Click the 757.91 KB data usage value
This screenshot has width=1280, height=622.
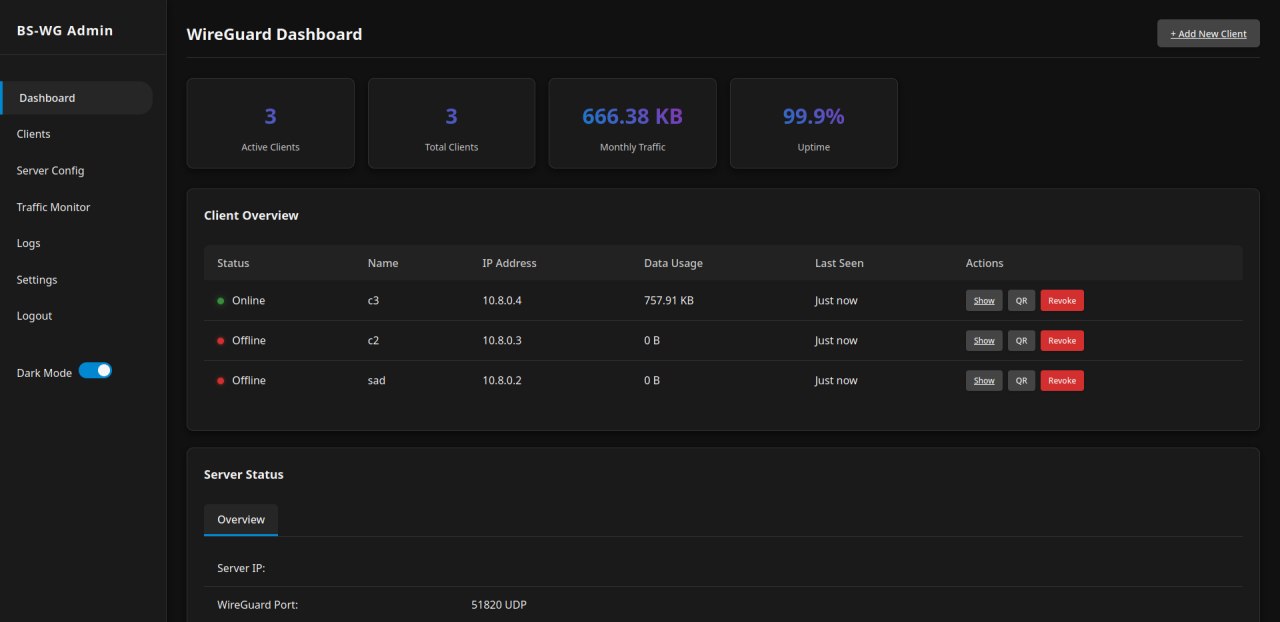tap(670, 300)
